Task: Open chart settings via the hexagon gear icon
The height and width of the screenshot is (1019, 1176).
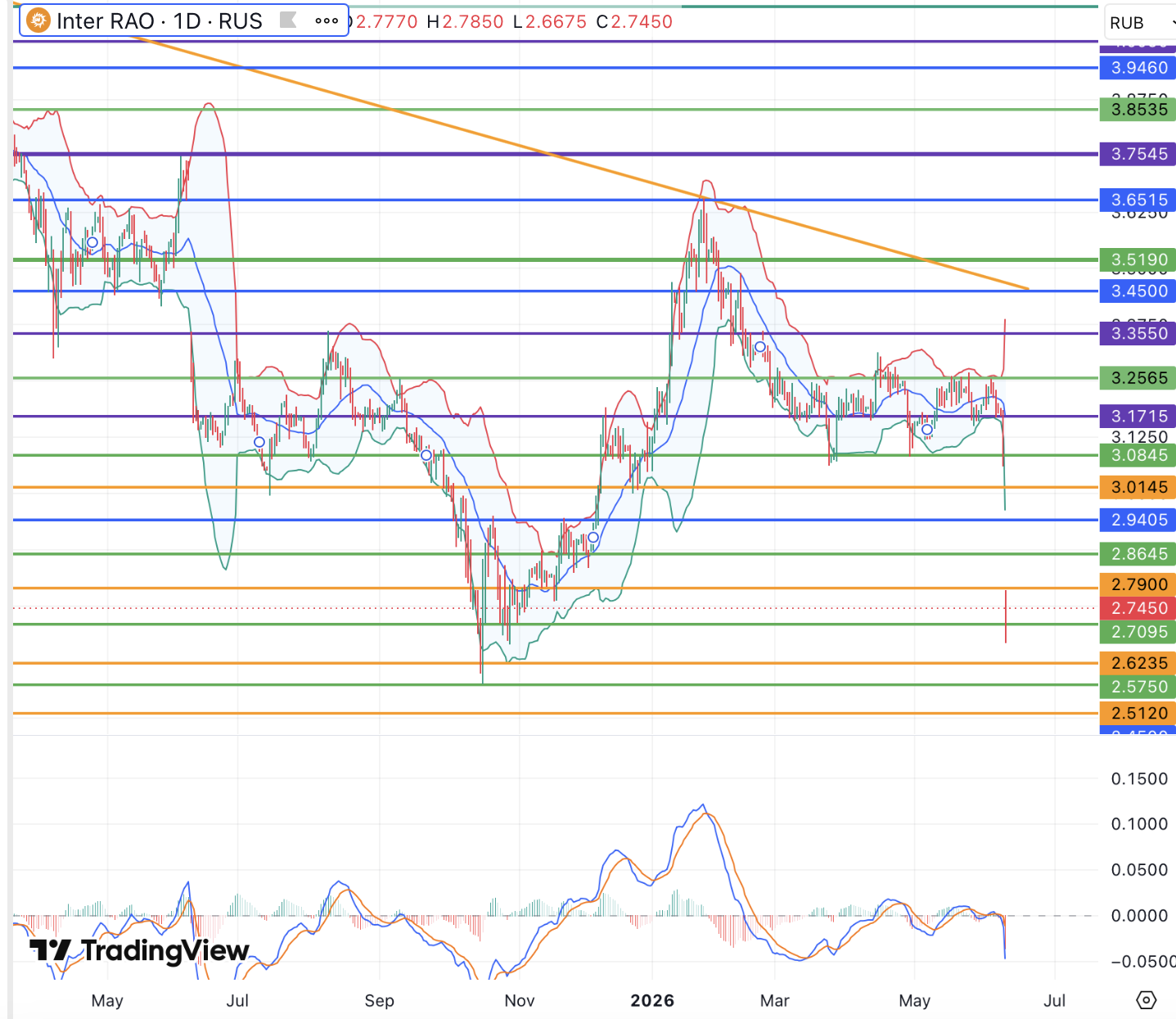Action: click(x=1147, y=1000)
